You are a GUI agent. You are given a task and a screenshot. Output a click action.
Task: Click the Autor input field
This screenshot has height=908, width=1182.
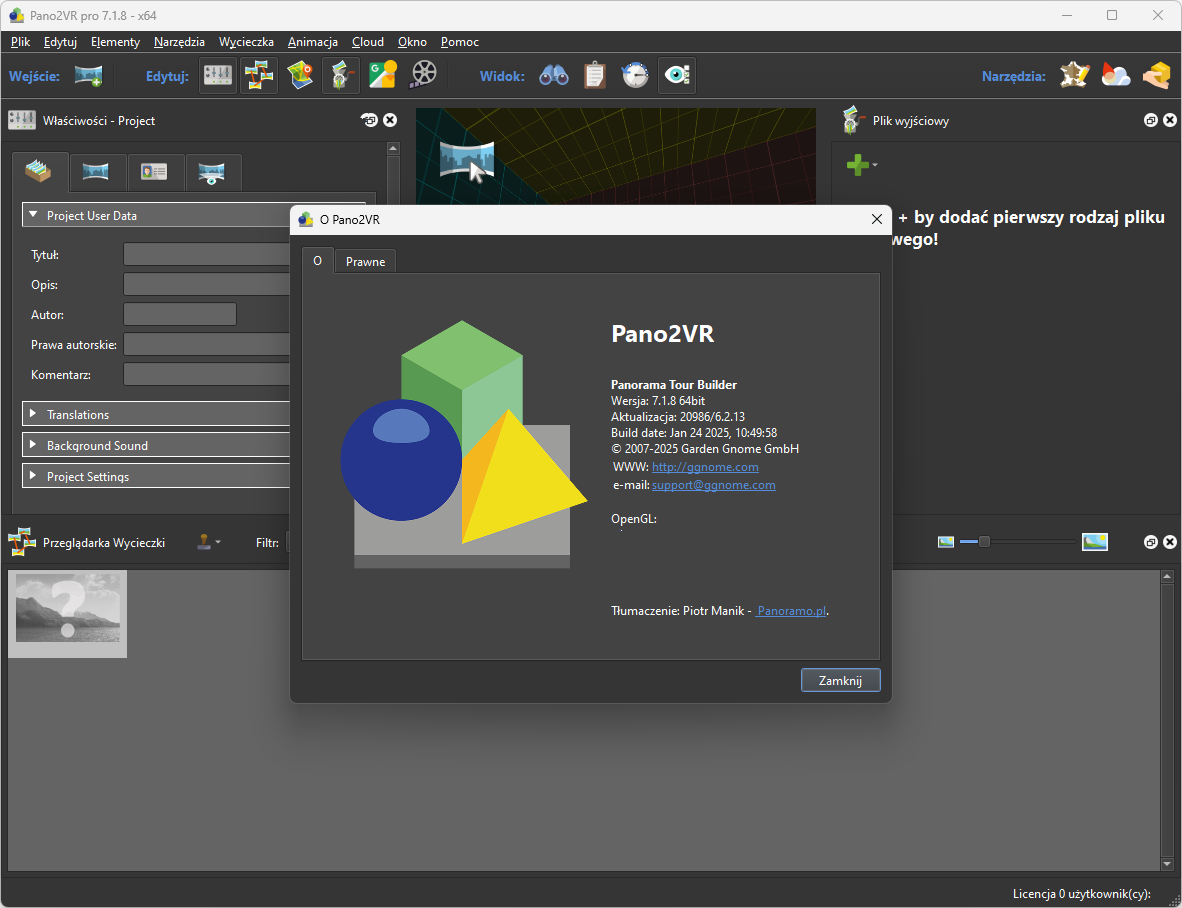coord(180,314)
